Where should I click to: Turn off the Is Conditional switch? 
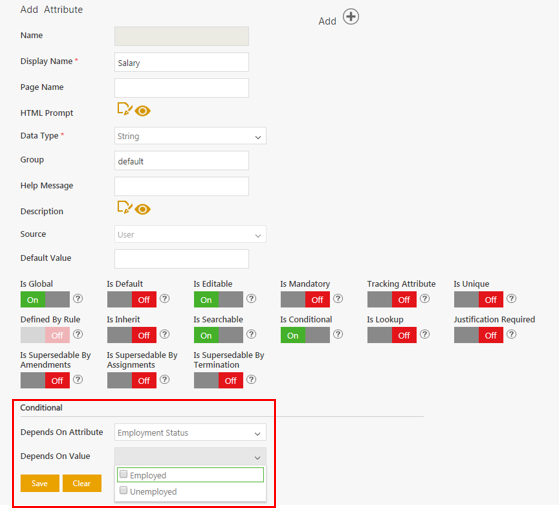point(305,335)
